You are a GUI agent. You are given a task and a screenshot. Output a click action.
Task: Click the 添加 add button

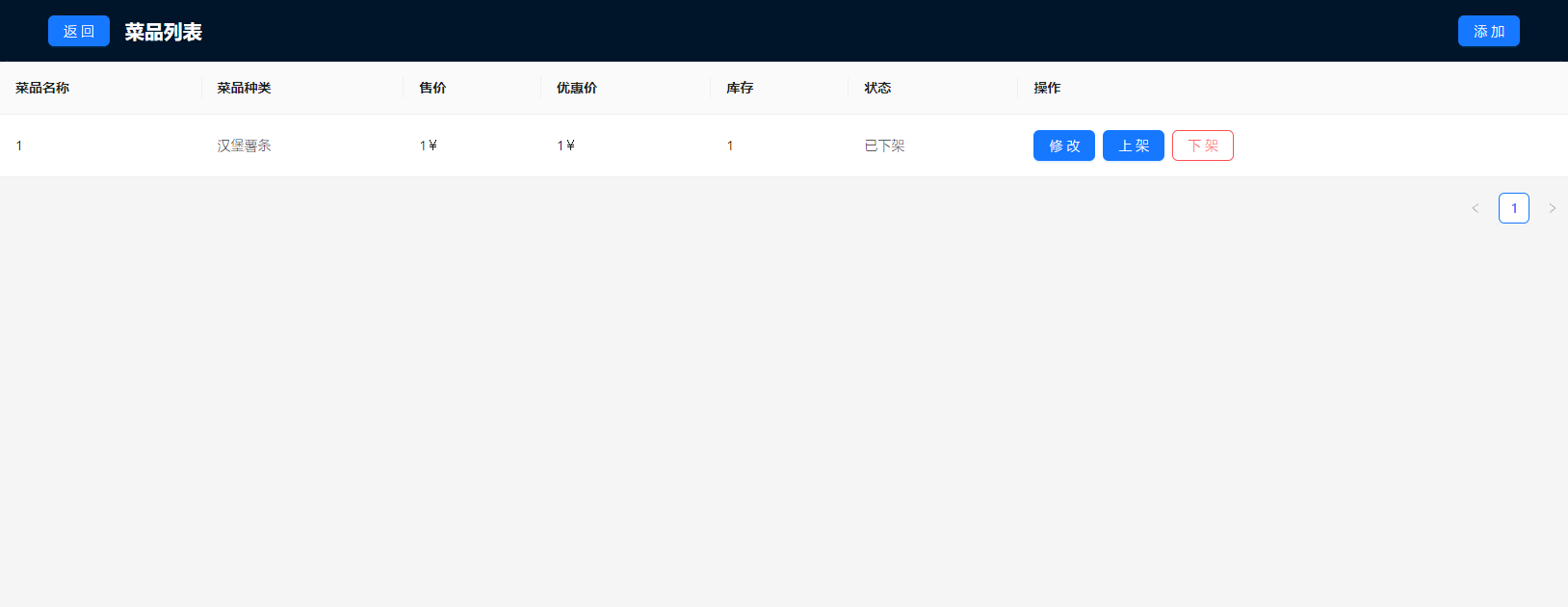pos(1488,31)
